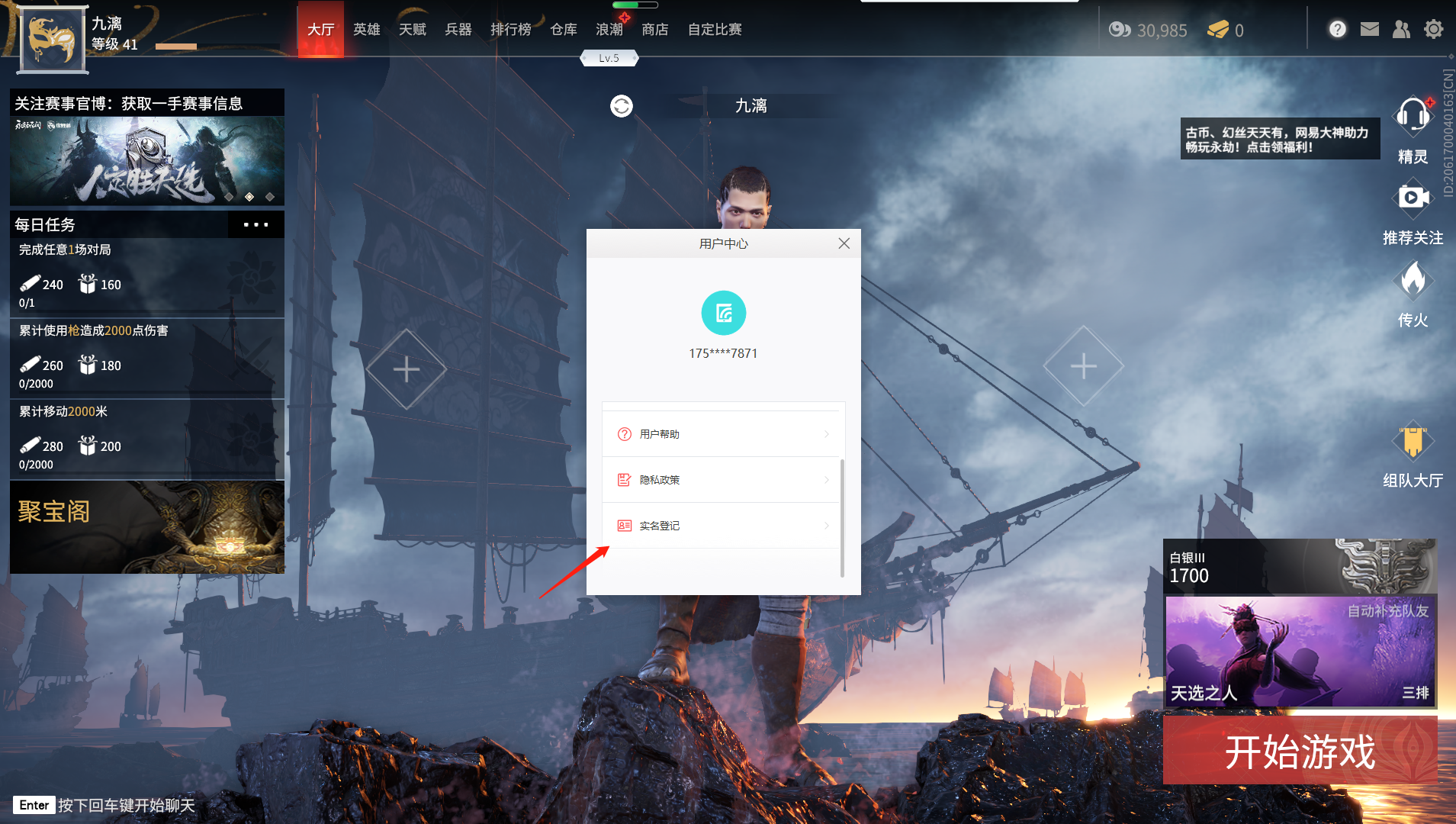
Task: Click the player avatar portrait
Action: point(53,40)
